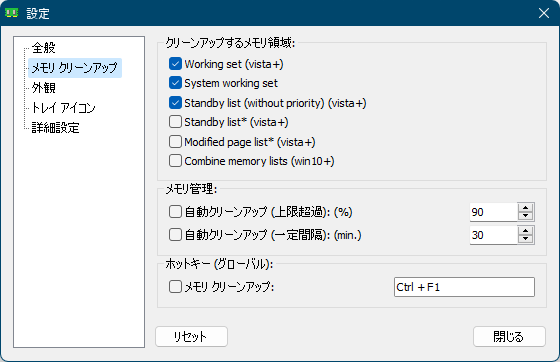Decrease the 30 minute interval with down arrow
560x362 pixels.
[x=525, y=239]
